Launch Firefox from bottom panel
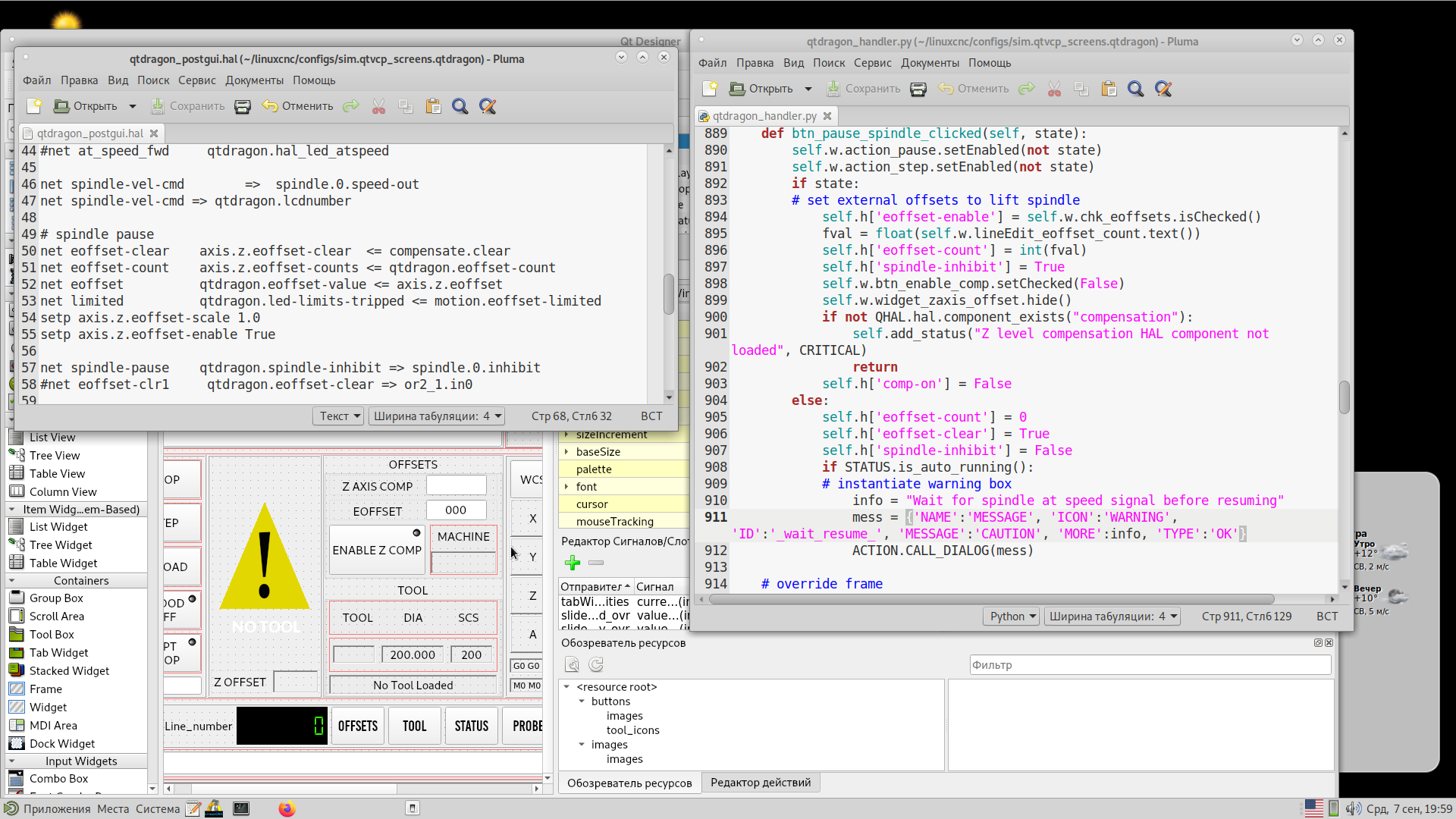The width and height of the screenshot is (1456, 819). pos(287,808)
